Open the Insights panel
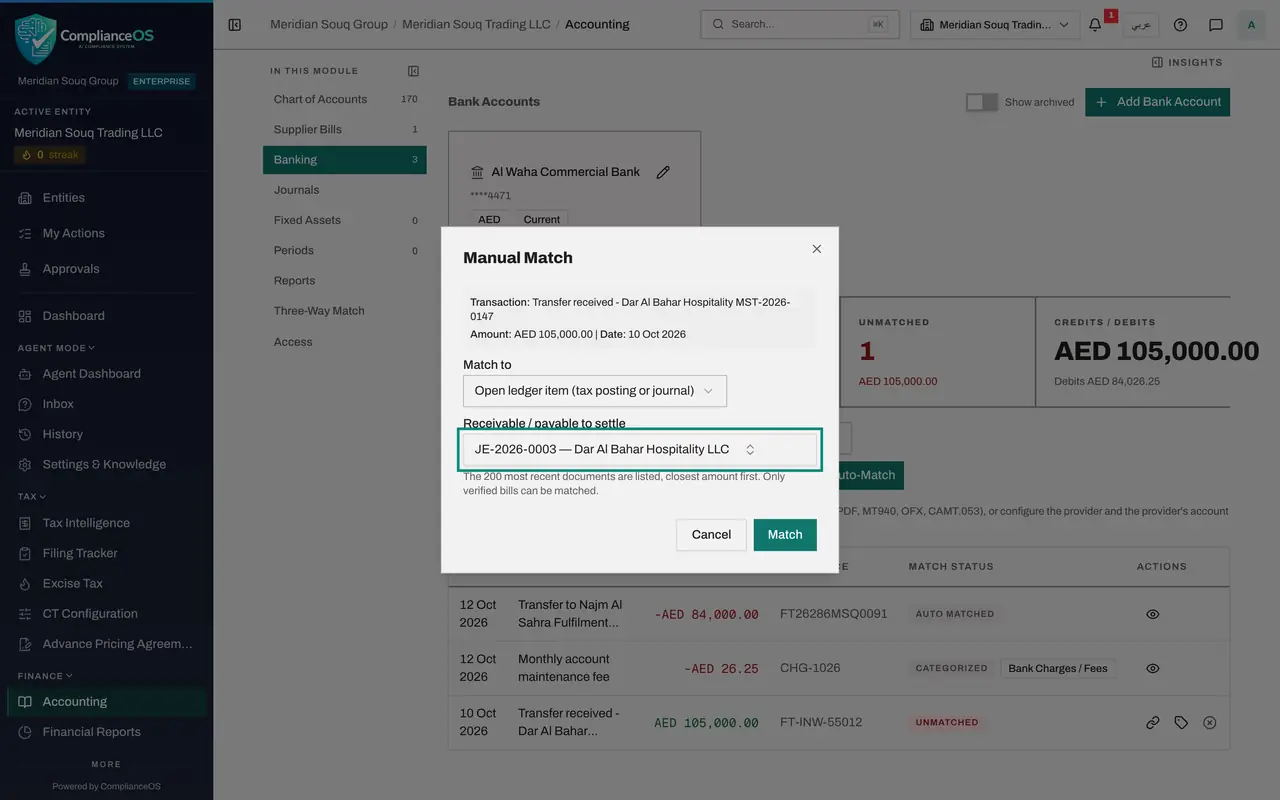1280x800 pixels. coord(1187,62)
